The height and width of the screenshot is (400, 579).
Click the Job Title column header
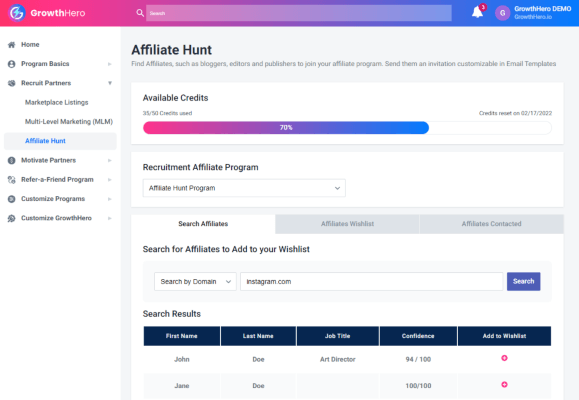338,336
